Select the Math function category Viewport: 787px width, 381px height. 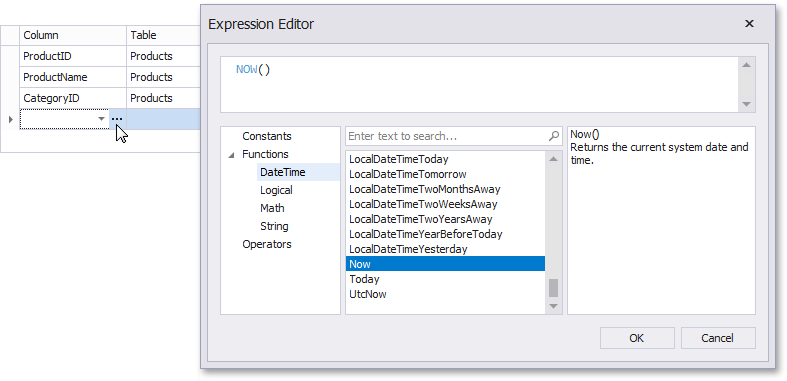tap(272, 208)
